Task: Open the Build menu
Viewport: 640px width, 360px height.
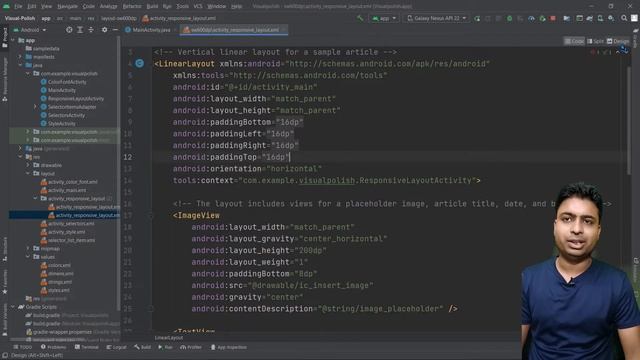Action: [152, 6]
